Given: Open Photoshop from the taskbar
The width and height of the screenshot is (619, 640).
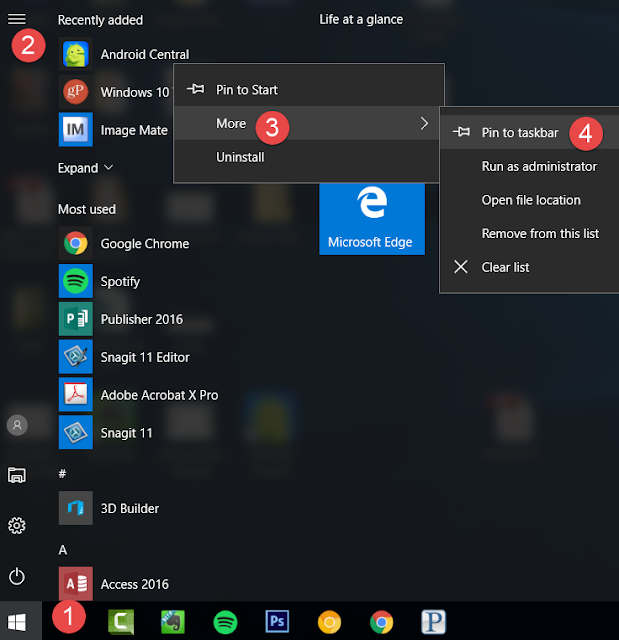Looking at the screenshot, I should (277, 622).
